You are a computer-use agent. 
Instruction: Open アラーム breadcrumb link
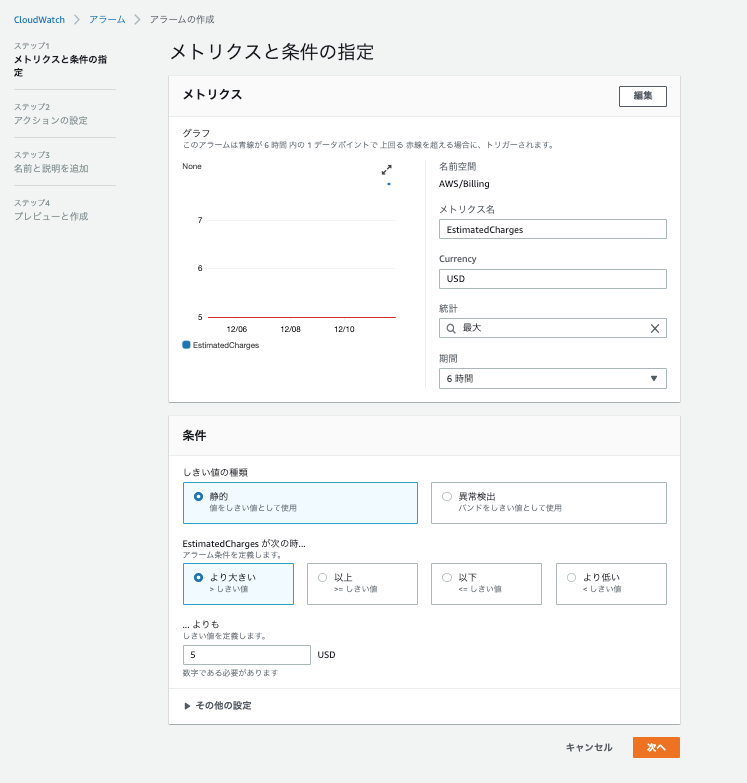tap(107, 19)
